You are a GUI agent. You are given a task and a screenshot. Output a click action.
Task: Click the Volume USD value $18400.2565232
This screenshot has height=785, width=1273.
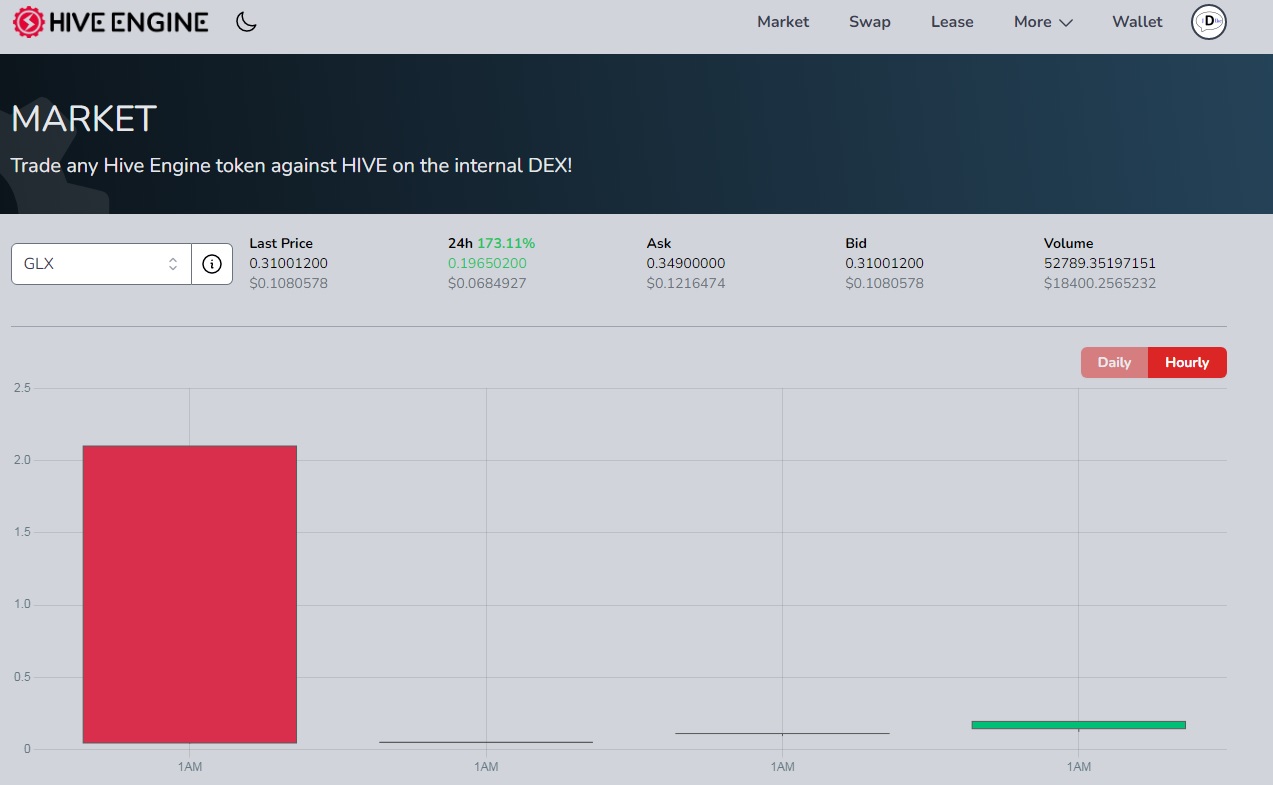click(x=1100, y=283)
